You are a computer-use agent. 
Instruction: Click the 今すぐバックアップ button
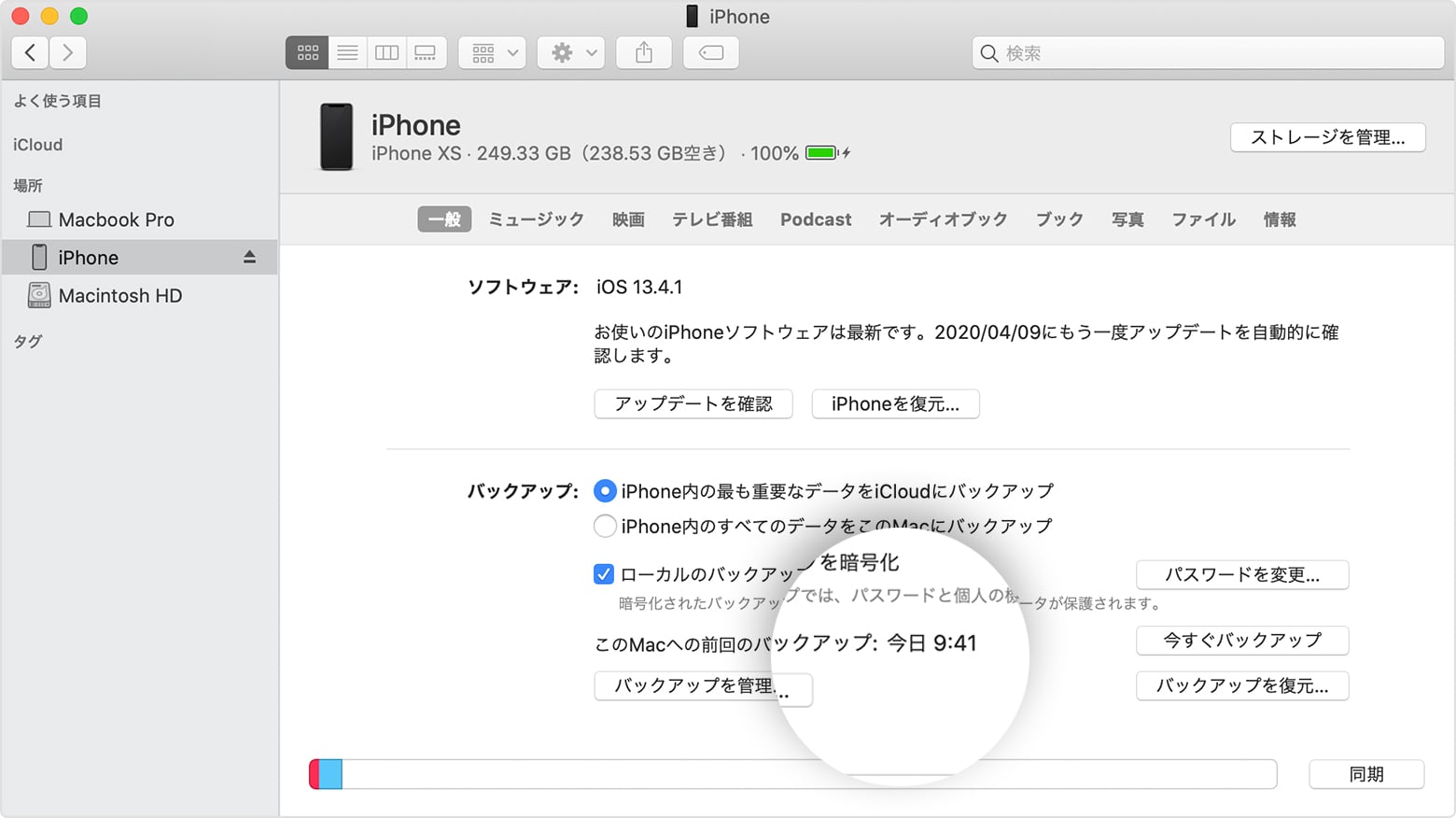[1242, 641]
